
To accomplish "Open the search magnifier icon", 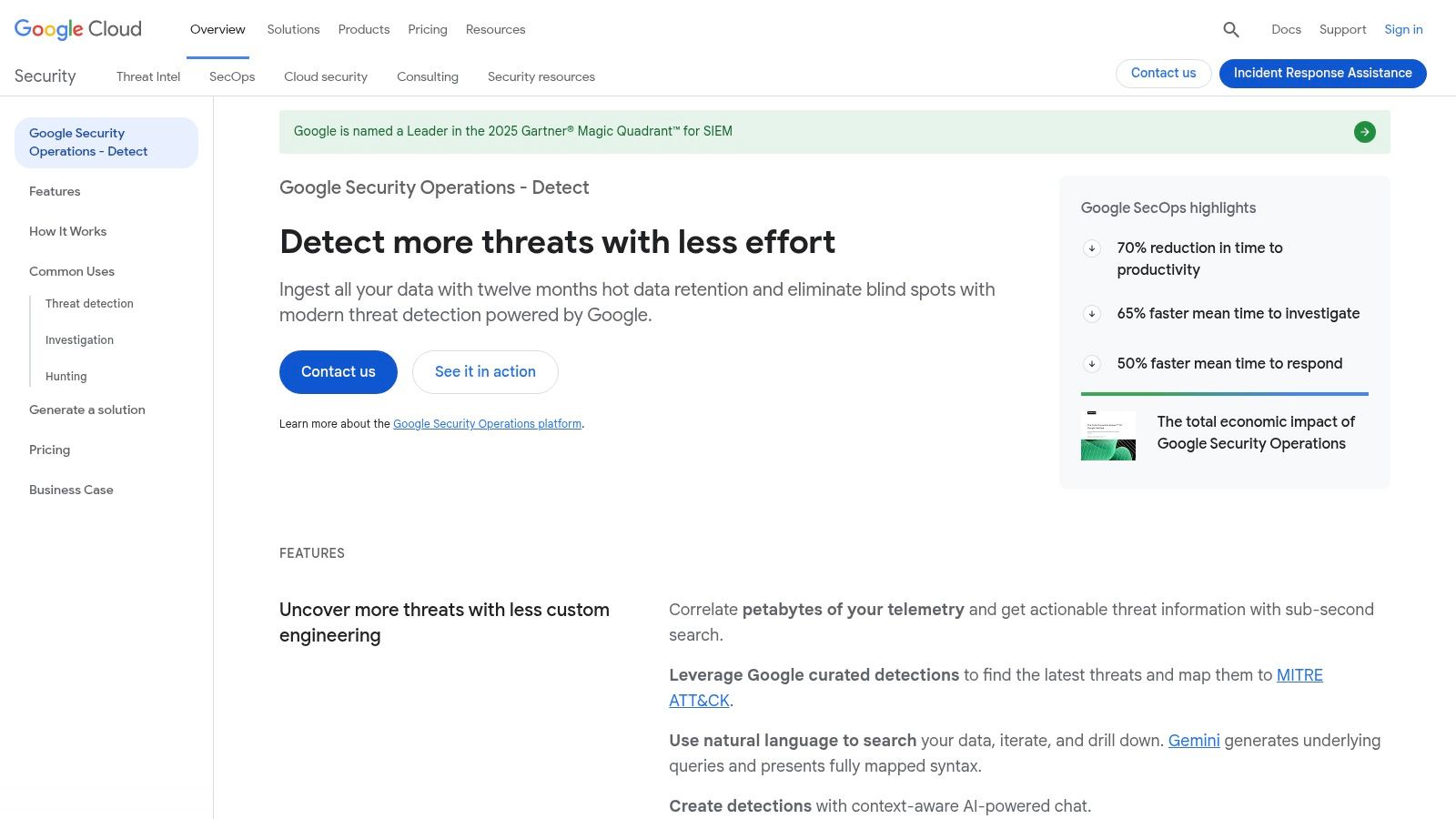I will coord(1231,29).
